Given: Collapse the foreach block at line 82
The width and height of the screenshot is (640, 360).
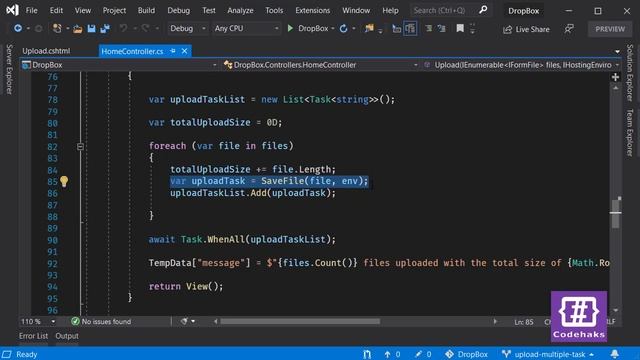Looking at the screenshot, I should click(x=80, y=147).
